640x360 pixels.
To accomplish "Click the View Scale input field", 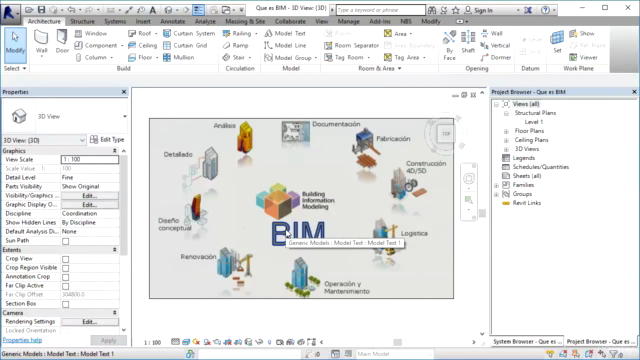I will coord(90,160).
